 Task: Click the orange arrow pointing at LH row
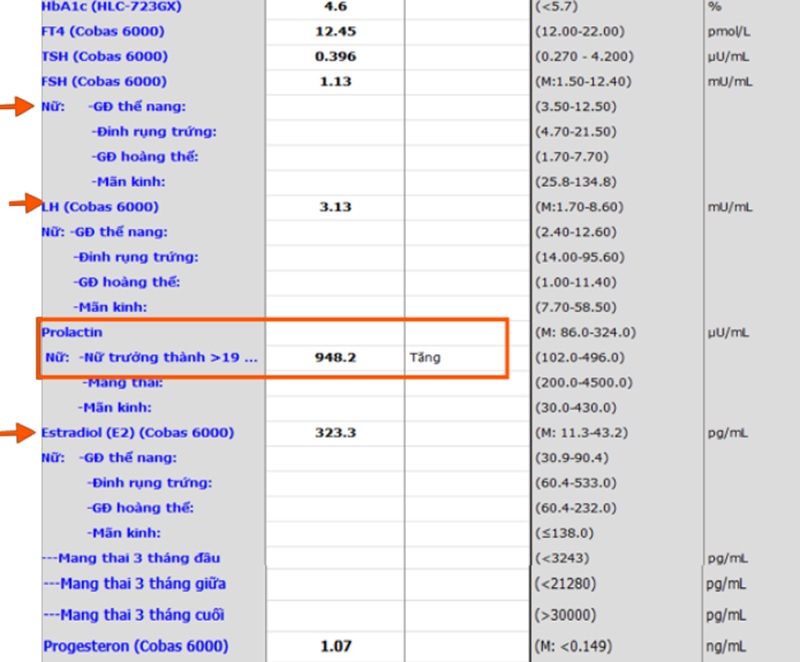pos(21,205)
